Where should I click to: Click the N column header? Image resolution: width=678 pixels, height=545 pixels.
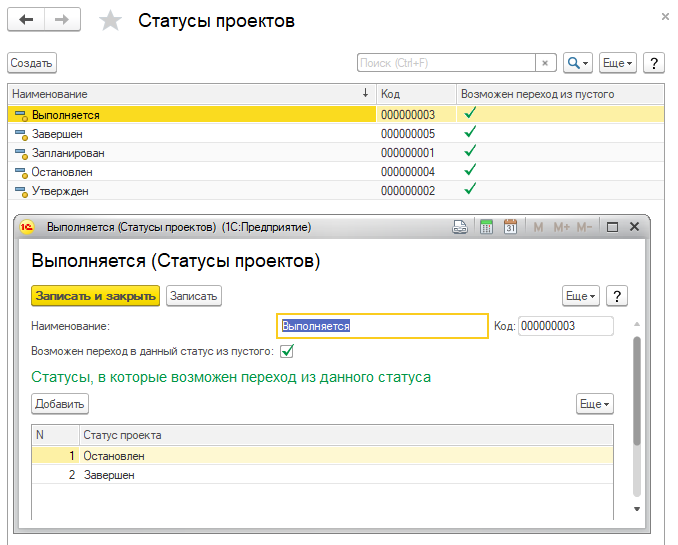point(55,435)
